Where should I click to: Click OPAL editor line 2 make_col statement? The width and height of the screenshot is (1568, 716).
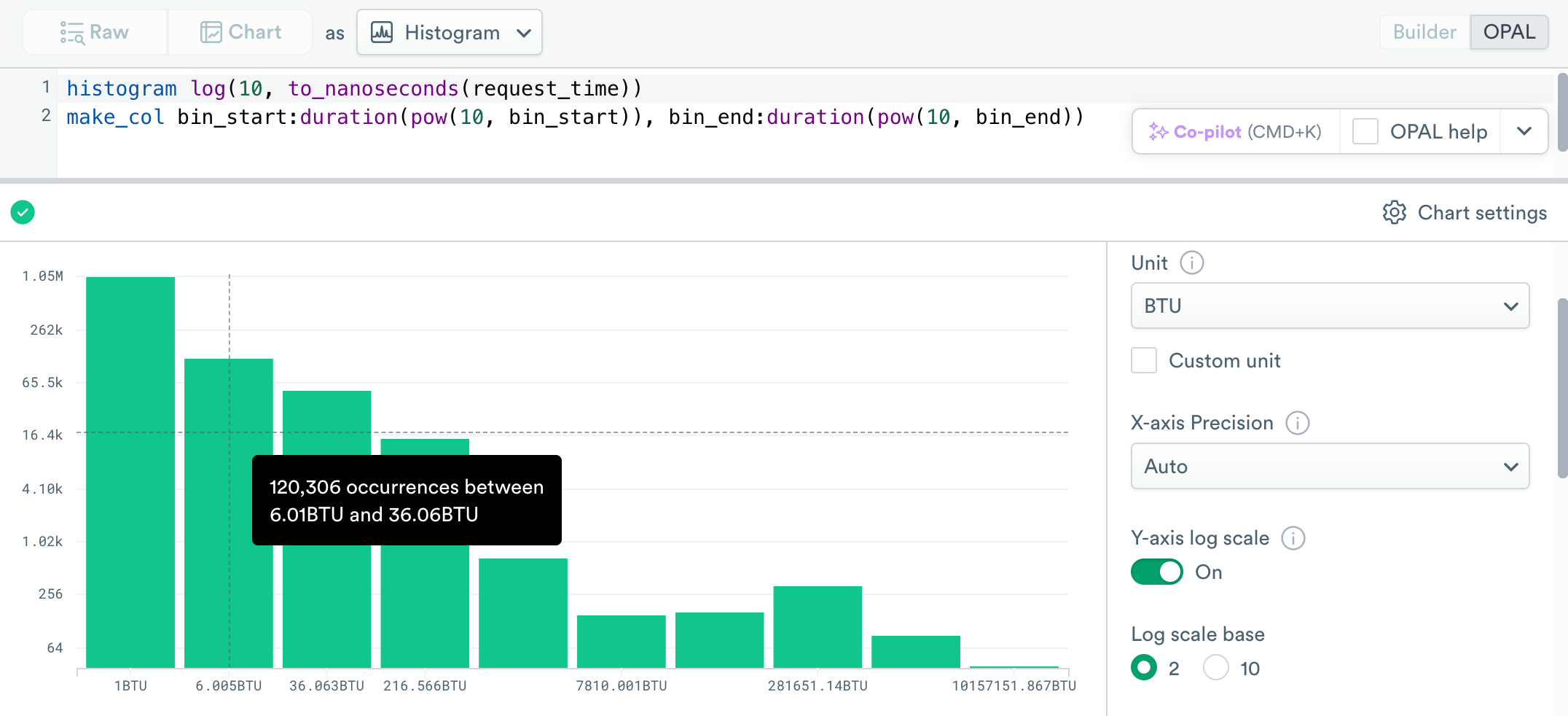coord(575,117)
